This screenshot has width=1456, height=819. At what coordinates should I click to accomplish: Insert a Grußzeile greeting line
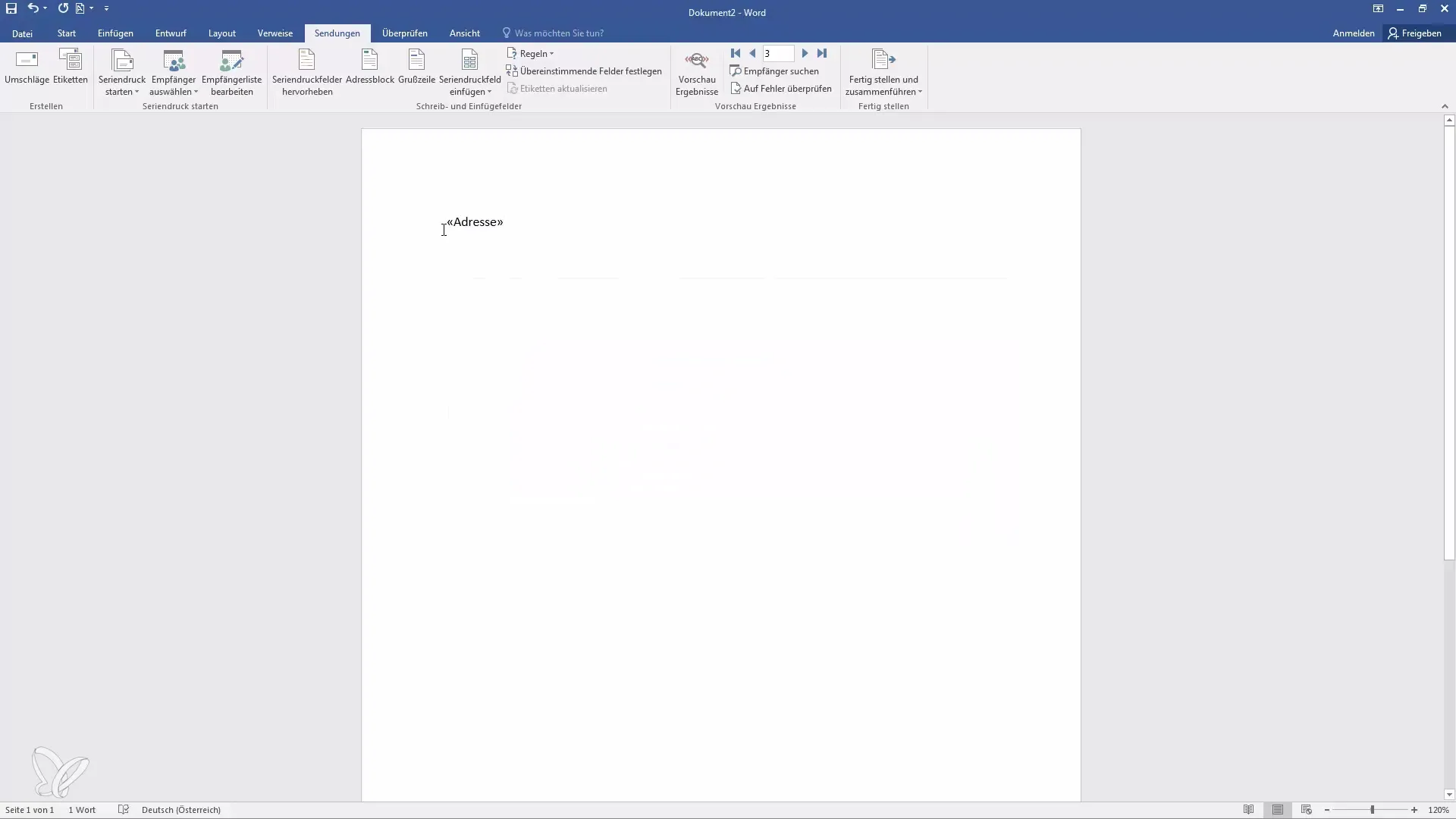coord(416,66)
